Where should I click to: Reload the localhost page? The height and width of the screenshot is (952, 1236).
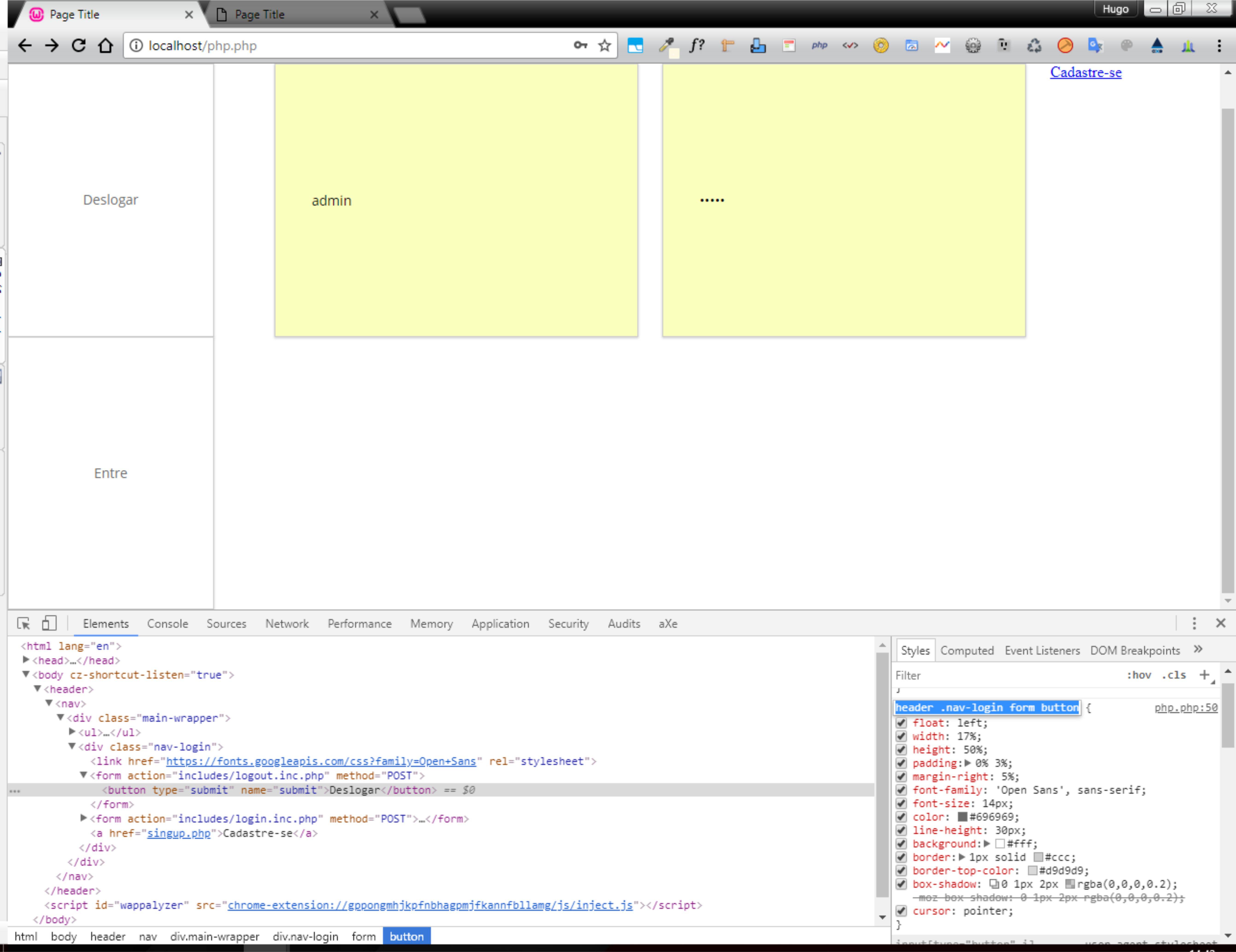pyautogui.click(x=79, y=46)
